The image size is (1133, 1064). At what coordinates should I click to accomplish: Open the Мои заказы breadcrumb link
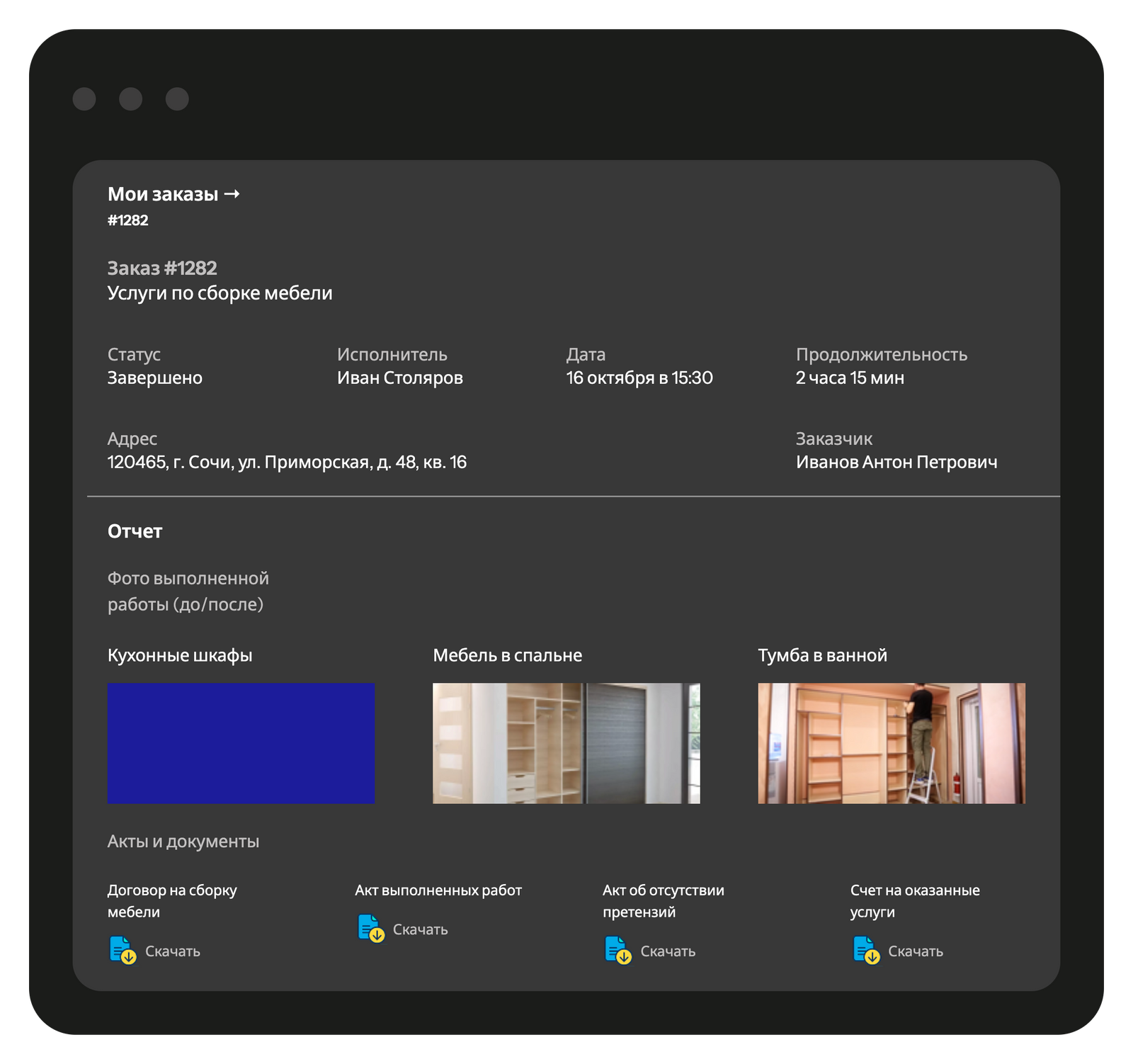point(163,194)
